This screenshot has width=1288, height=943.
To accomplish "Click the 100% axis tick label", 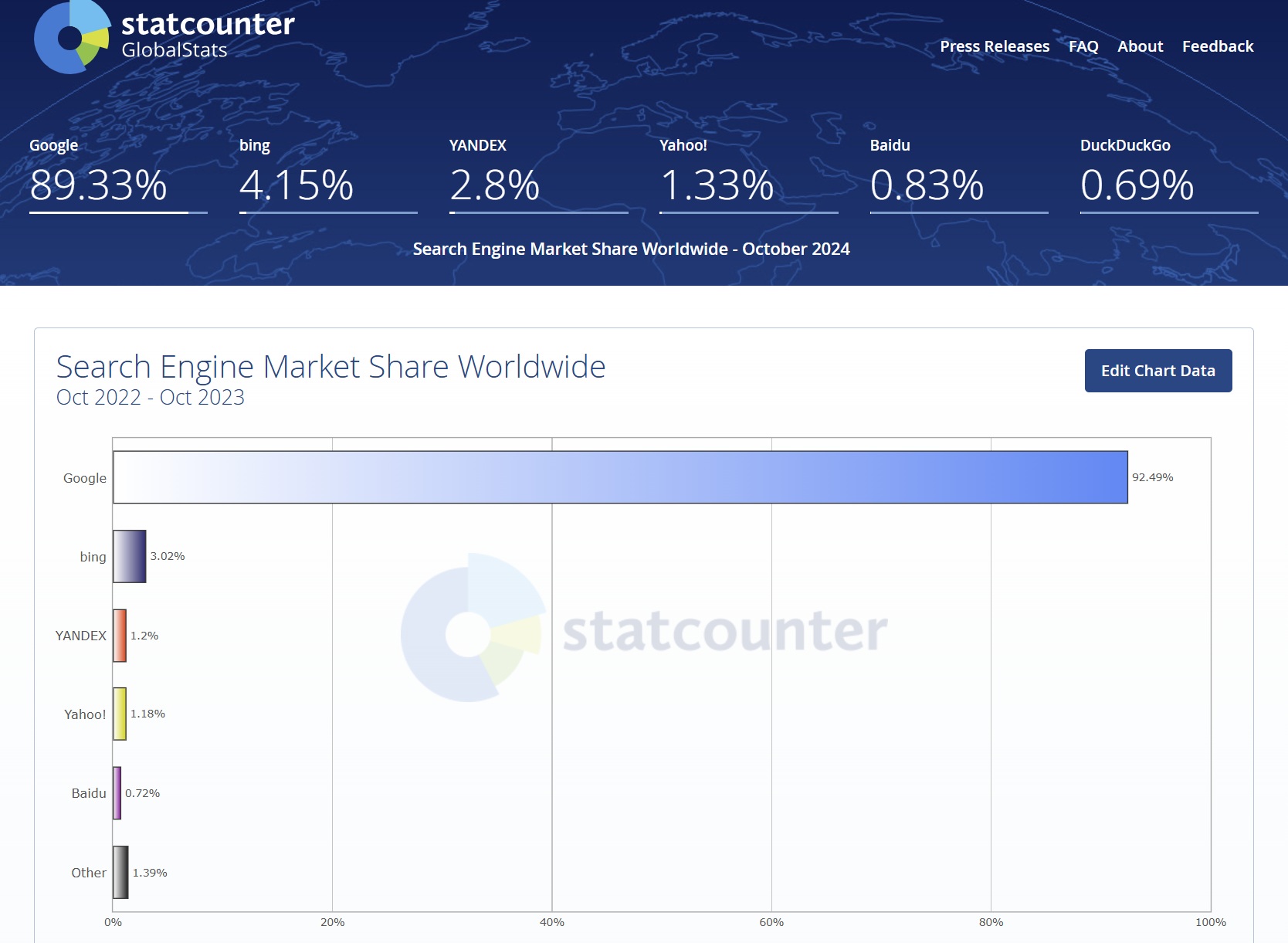I will (1210, 922).
